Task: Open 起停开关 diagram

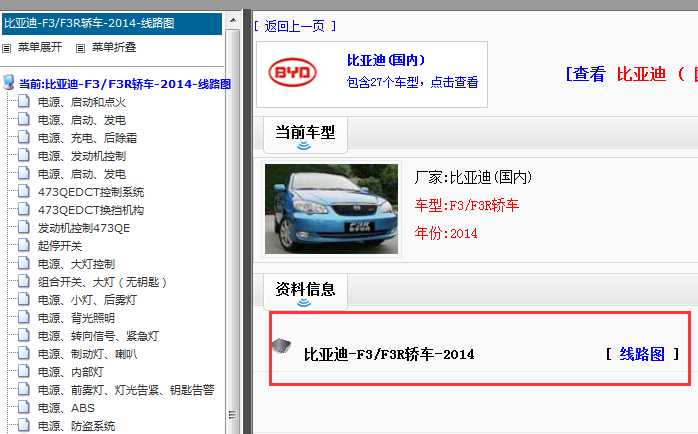Action: click(x=60, y=246)
